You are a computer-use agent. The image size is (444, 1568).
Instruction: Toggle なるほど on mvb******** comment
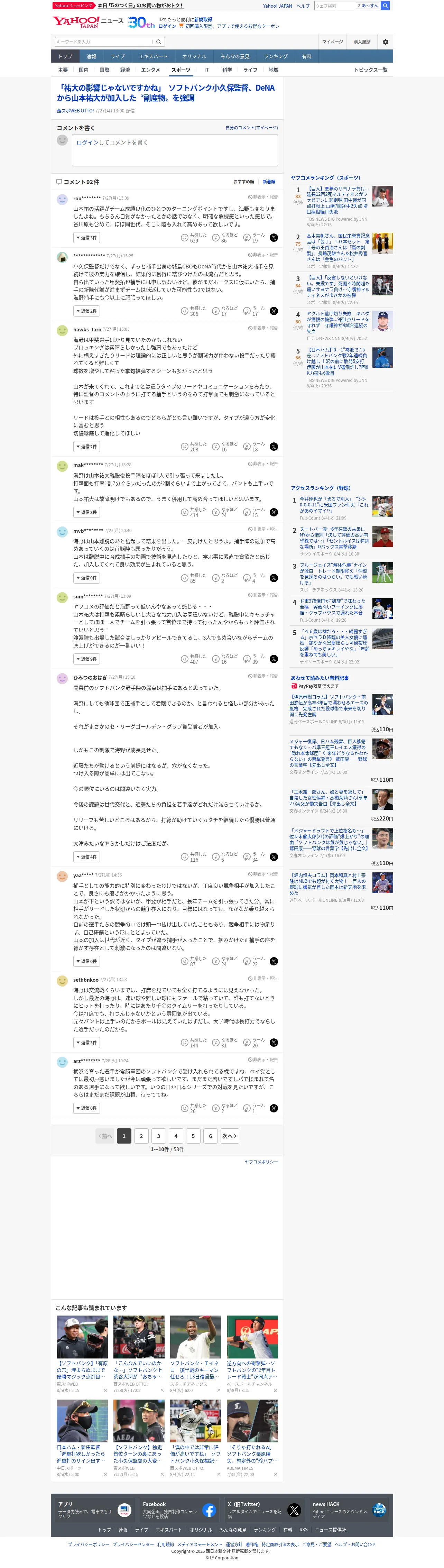[x=224, y=578]
